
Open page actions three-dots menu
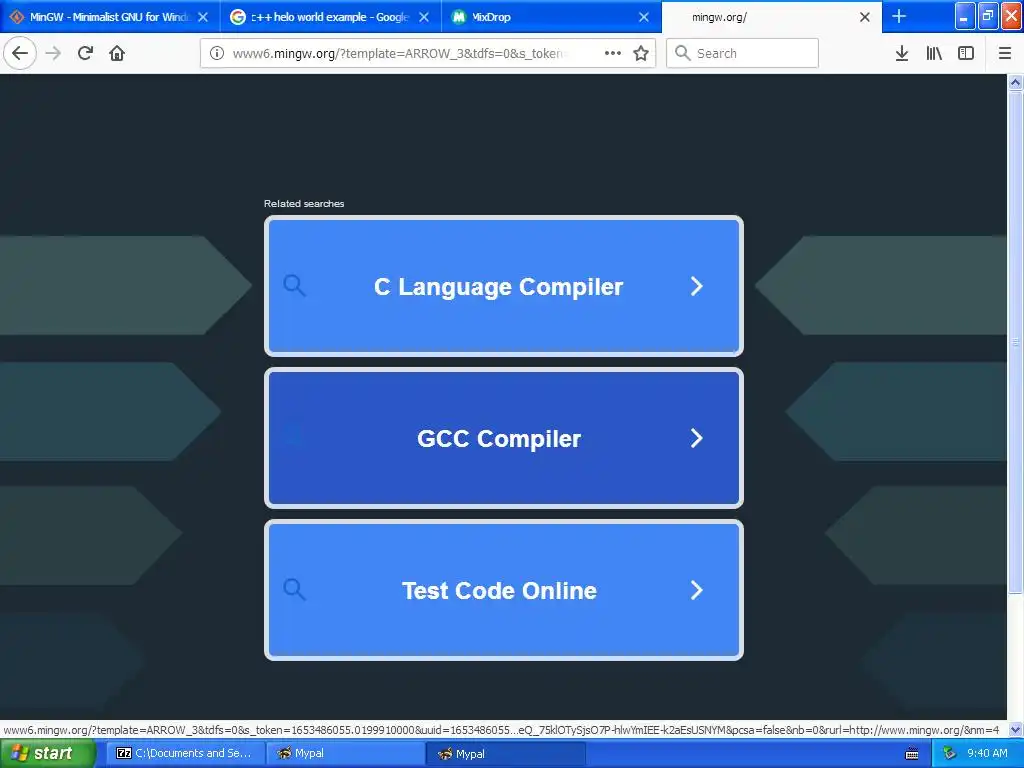(x=613, y=53)
